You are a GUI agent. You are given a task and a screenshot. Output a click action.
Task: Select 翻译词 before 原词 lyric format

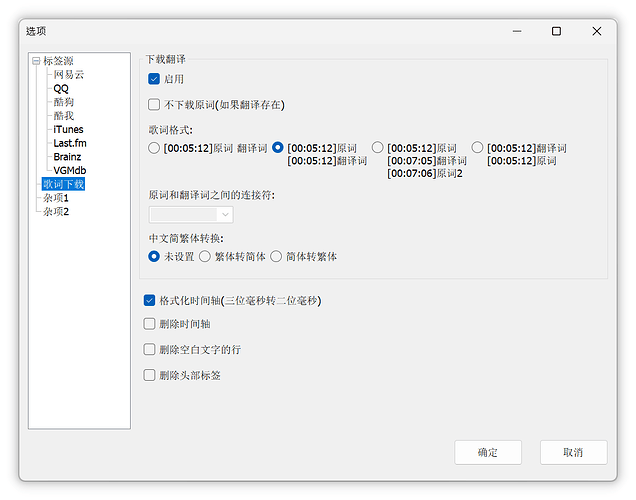(x=477, y=147)
